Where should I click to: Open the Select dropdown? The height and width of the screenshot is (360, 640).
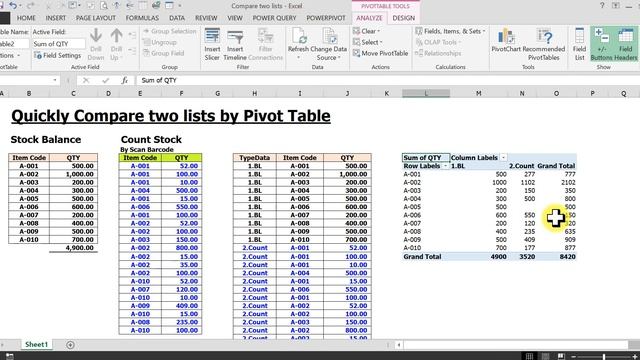[x=367, y=42]
